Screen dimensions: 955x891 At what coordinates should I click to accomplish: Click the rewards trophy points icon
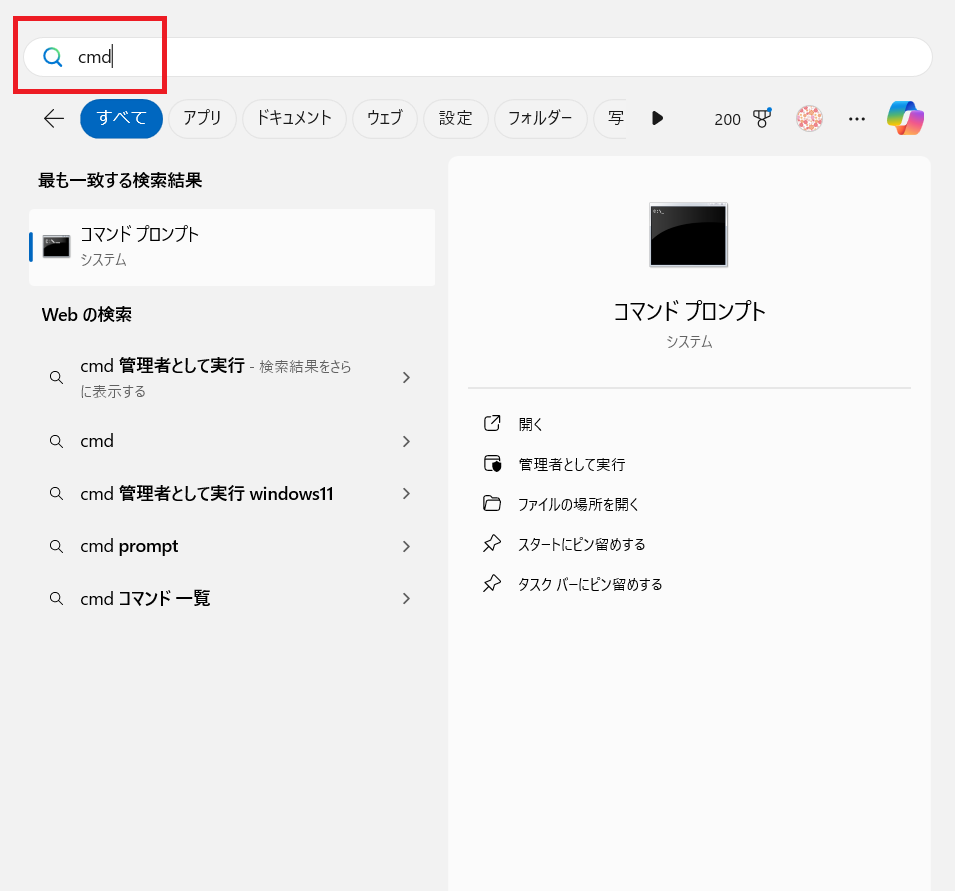[x=762, y=119]
